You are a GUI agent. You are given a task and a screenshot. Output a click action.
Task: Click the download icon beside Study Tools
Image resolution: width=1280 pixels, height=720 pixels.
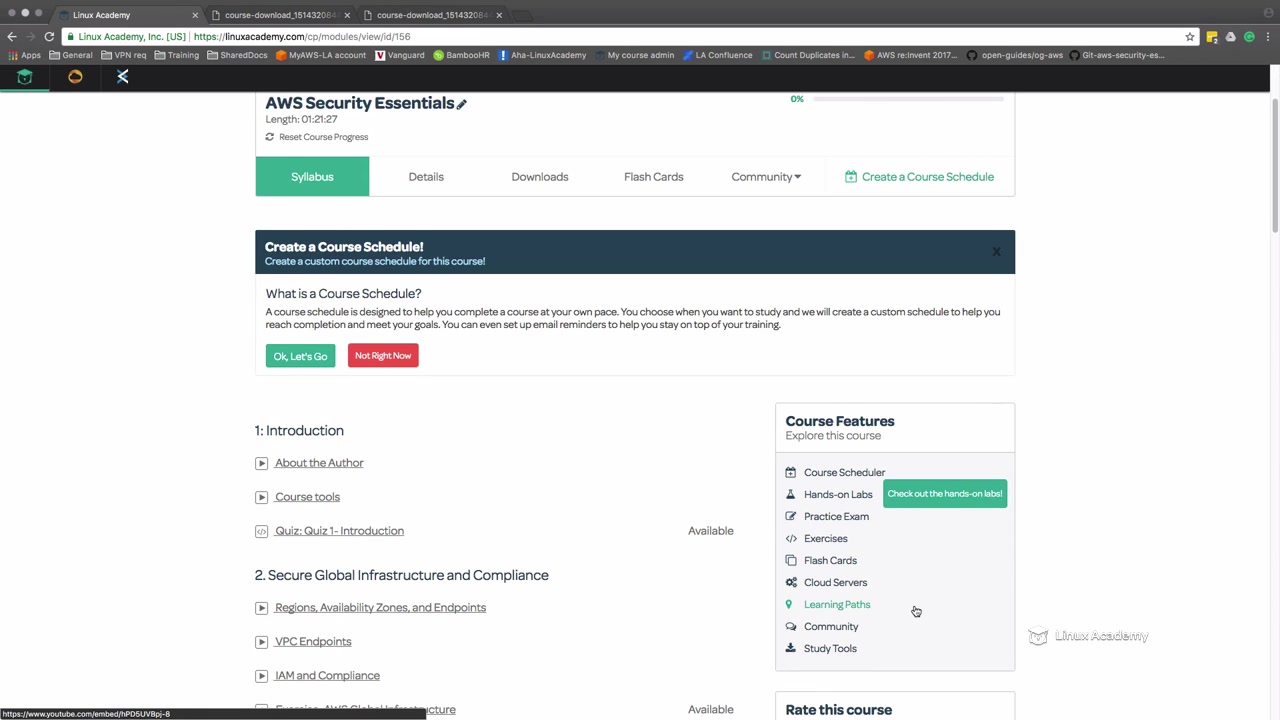click(791, 648)
